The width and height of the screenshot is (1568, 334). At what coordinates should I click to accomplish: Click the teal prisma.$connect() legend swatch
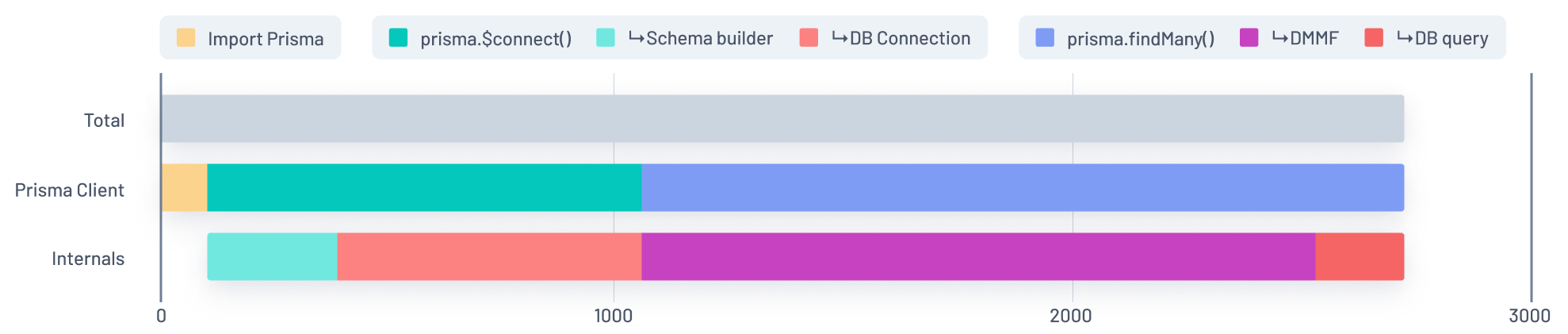[398, 38]
